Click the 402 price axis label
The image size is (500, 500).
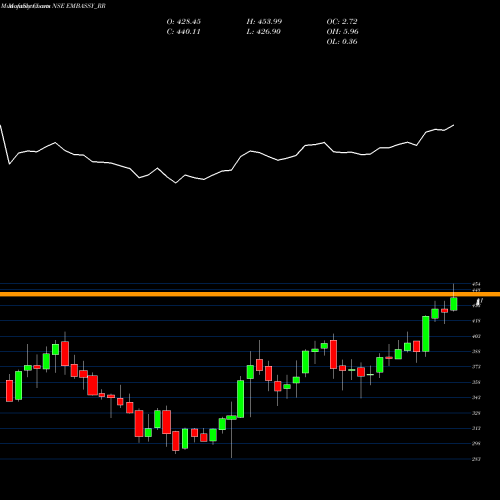pyautogui.click(x=476, y=336)
